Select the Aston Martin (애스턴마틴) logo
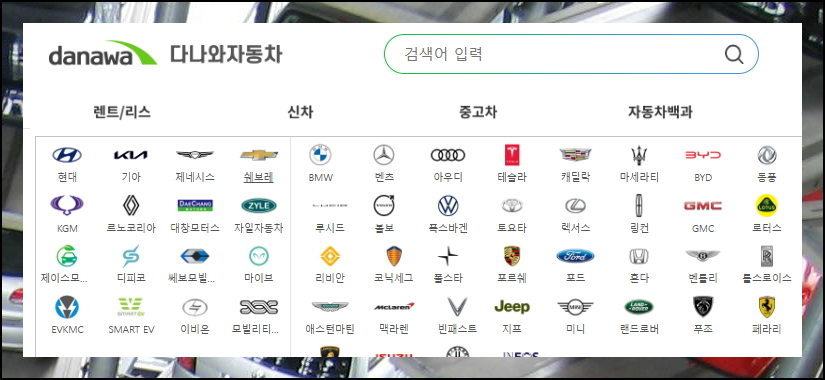Screen dimensions: 825x380 (330, 306)
